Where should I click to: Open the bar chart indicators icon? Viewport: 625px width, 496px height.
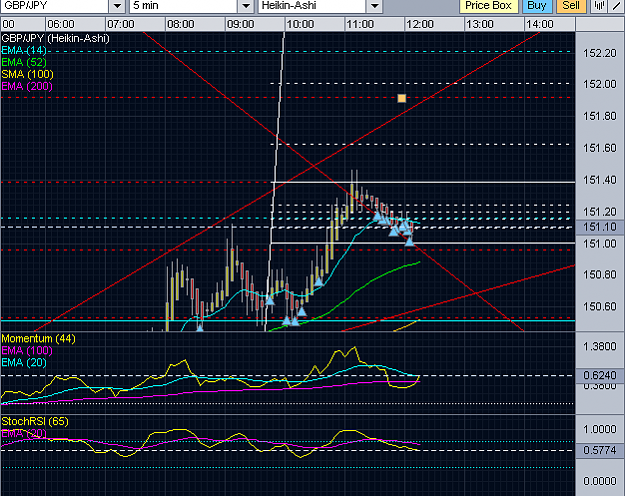(x=599, y=6)
